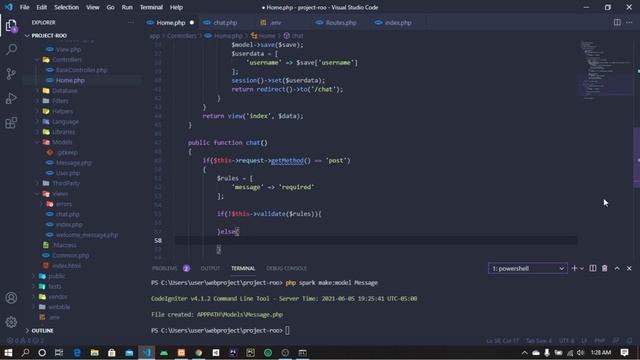The image size is (640, 360).
Task: Open the Terminal menu
Action: click(151, 7)
